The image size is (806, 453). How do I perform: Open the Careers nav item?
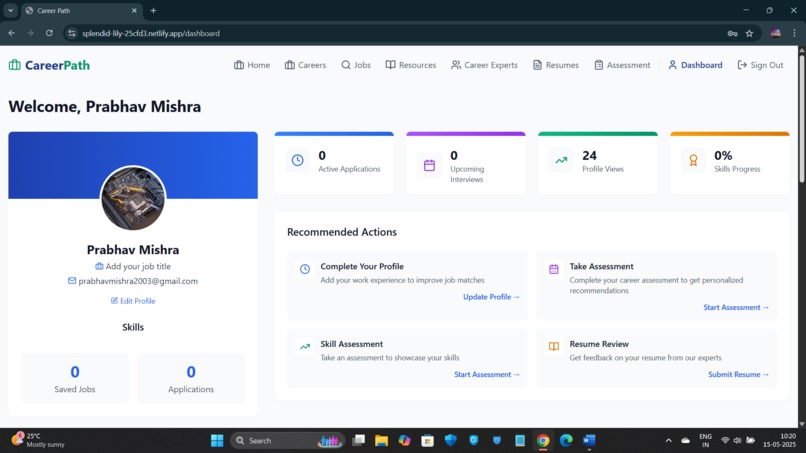click(x=305, y=65)
